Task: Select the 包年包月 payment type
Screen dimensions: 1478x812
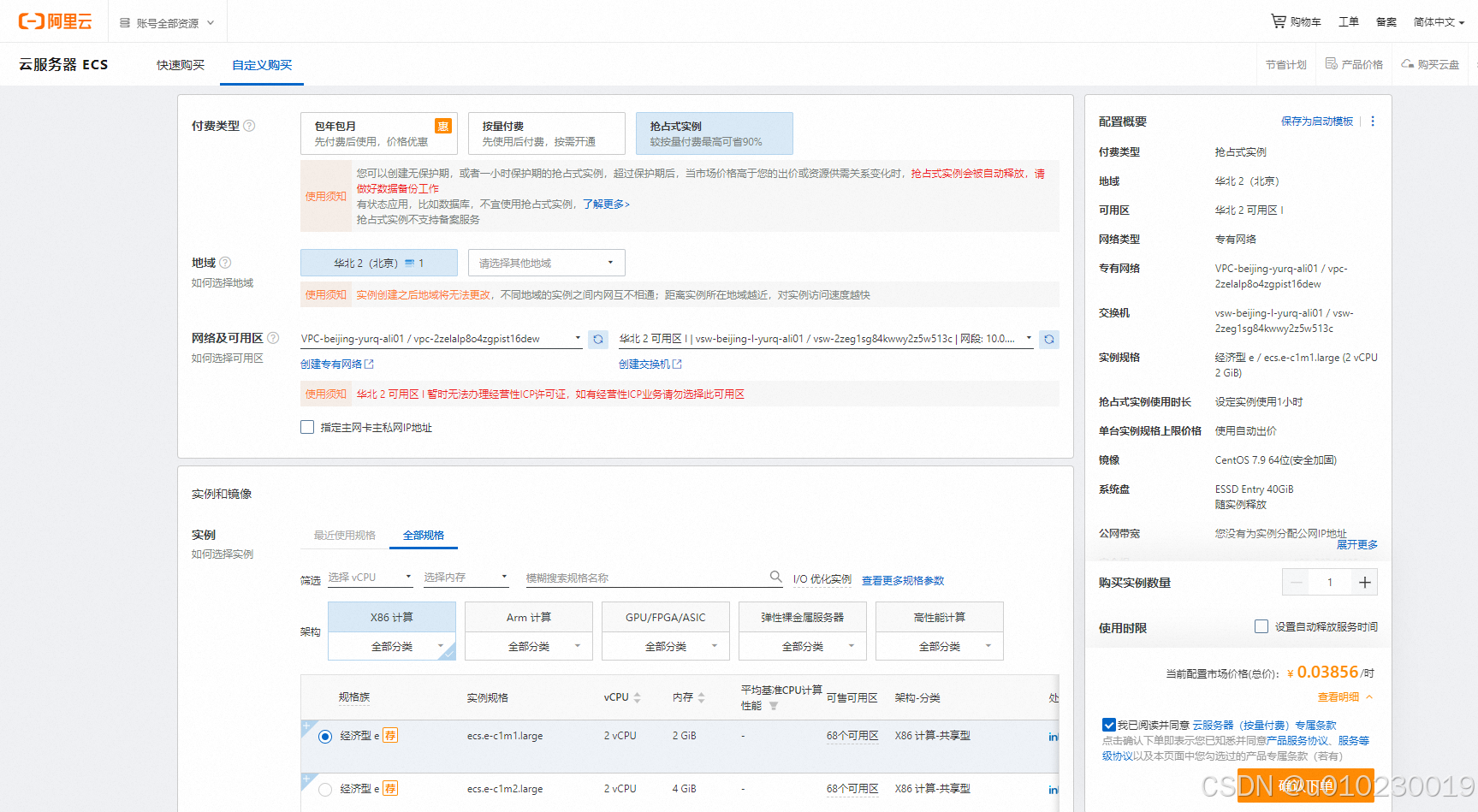Action: click(379, 133)
